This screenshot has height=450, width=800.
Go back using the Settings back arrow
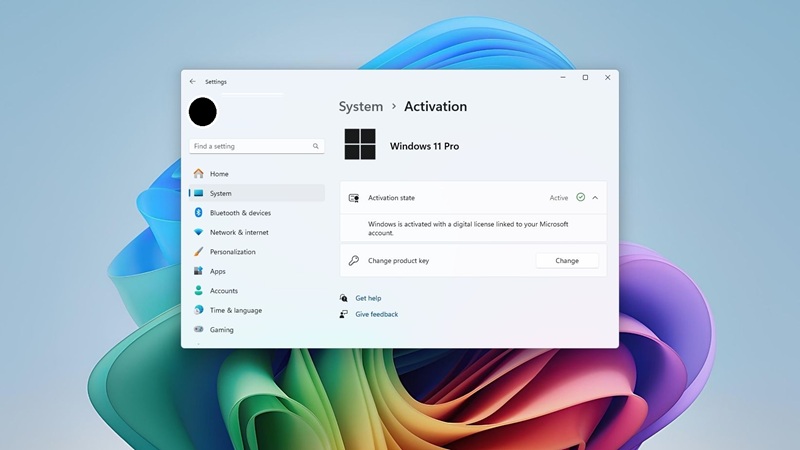coord(192,81)
